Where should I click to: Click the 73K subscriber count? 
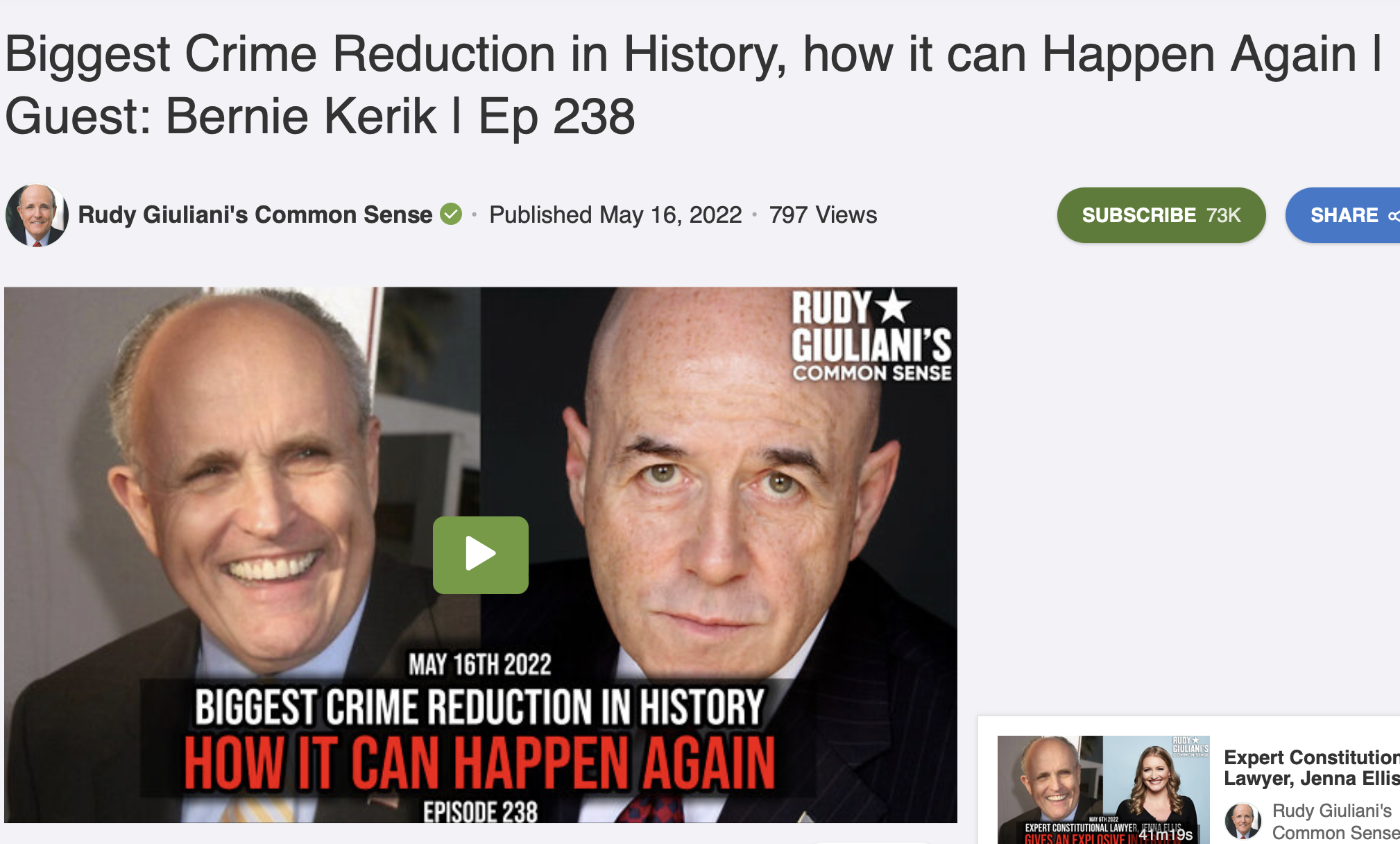point(1223,215)
